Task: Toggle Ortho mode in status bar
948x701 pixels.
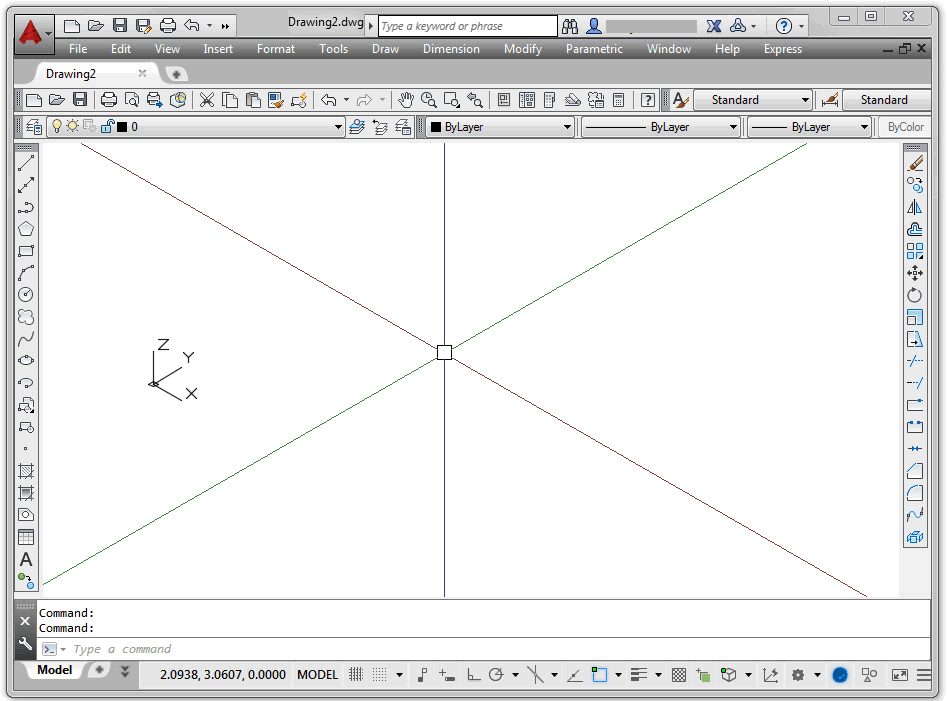Action: [474, 675]
